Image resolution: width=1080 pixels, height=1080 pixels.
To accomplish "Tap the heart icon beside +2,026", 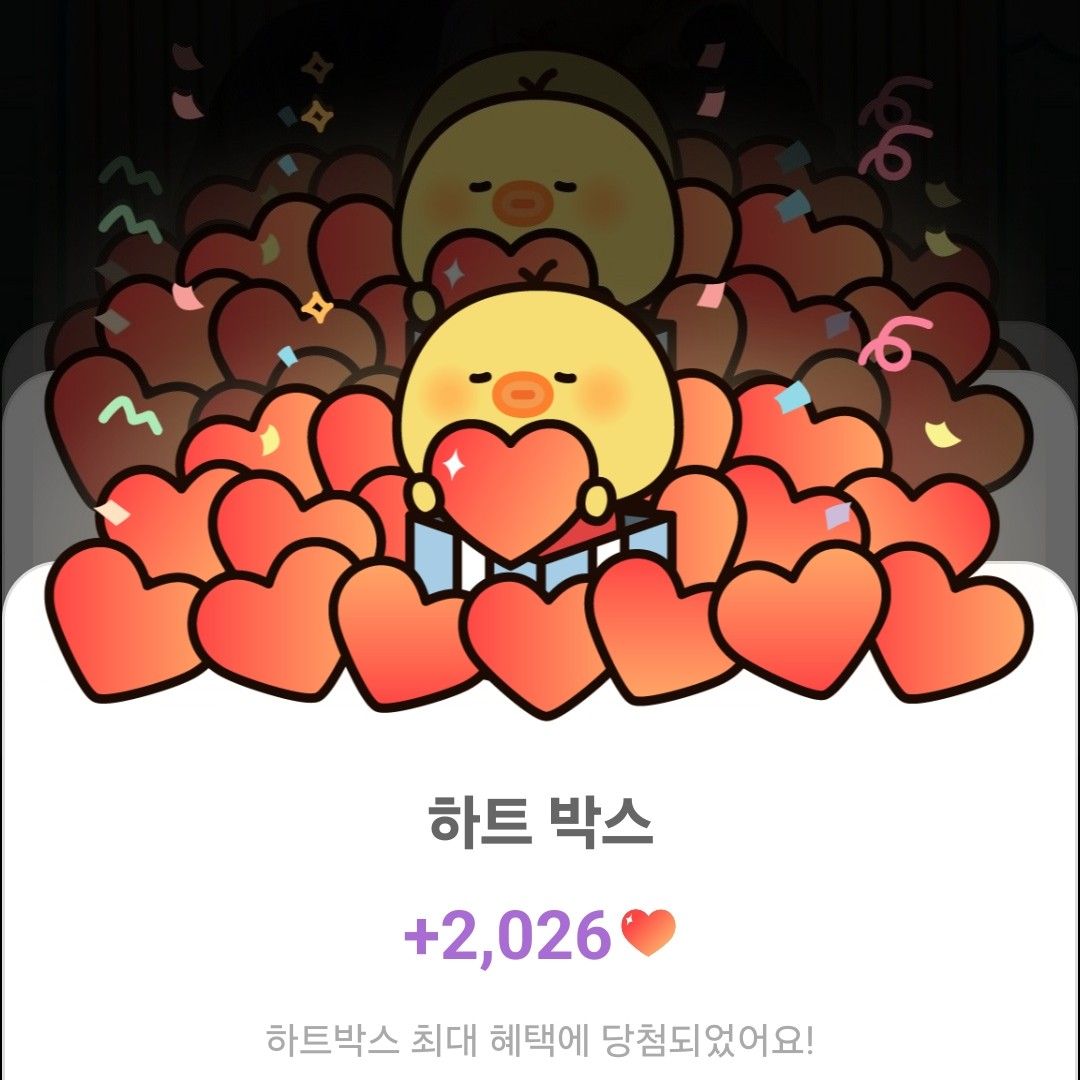I will point(648,933).
